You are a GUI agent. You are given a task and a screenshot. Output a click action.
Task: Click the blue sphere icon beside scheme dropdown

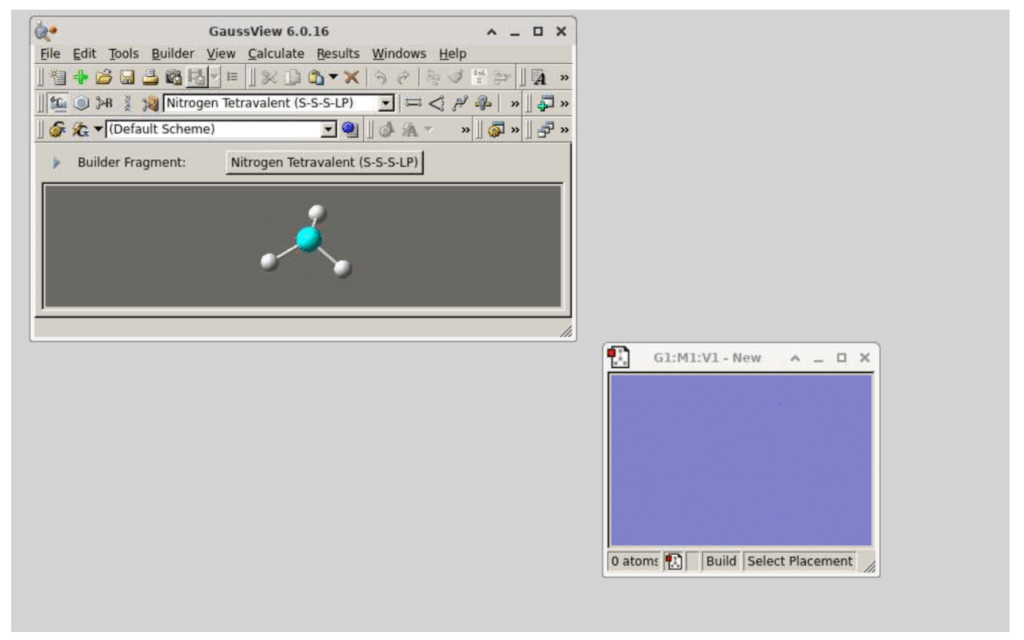tap(349, 129)
